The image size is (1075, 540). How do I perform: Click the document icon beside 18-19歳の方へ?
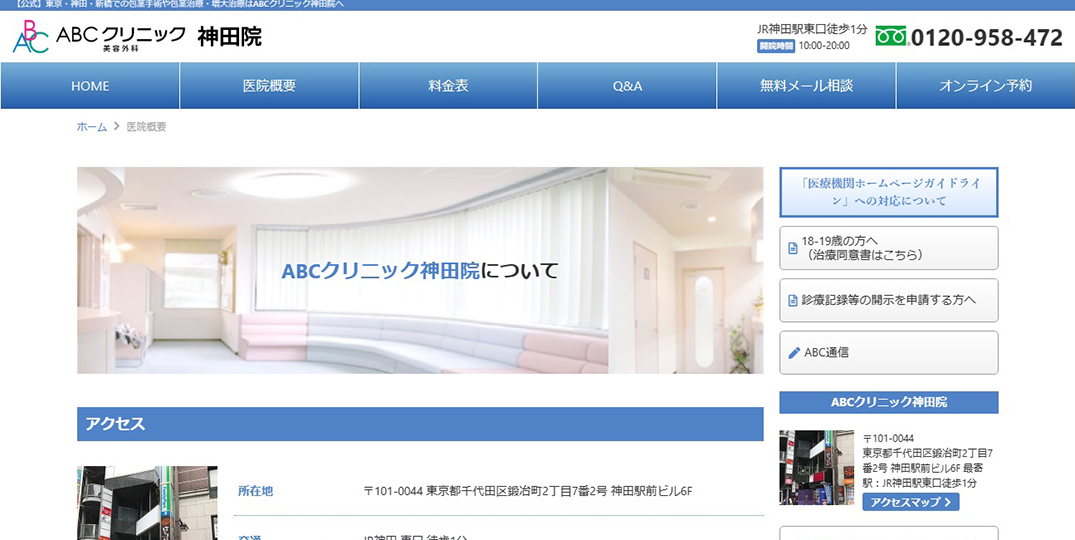(793, 248)
